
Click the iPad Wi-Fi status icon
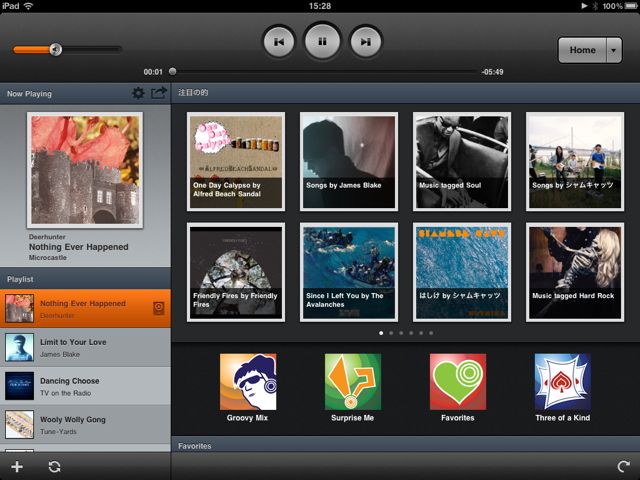tap(29, 6)
